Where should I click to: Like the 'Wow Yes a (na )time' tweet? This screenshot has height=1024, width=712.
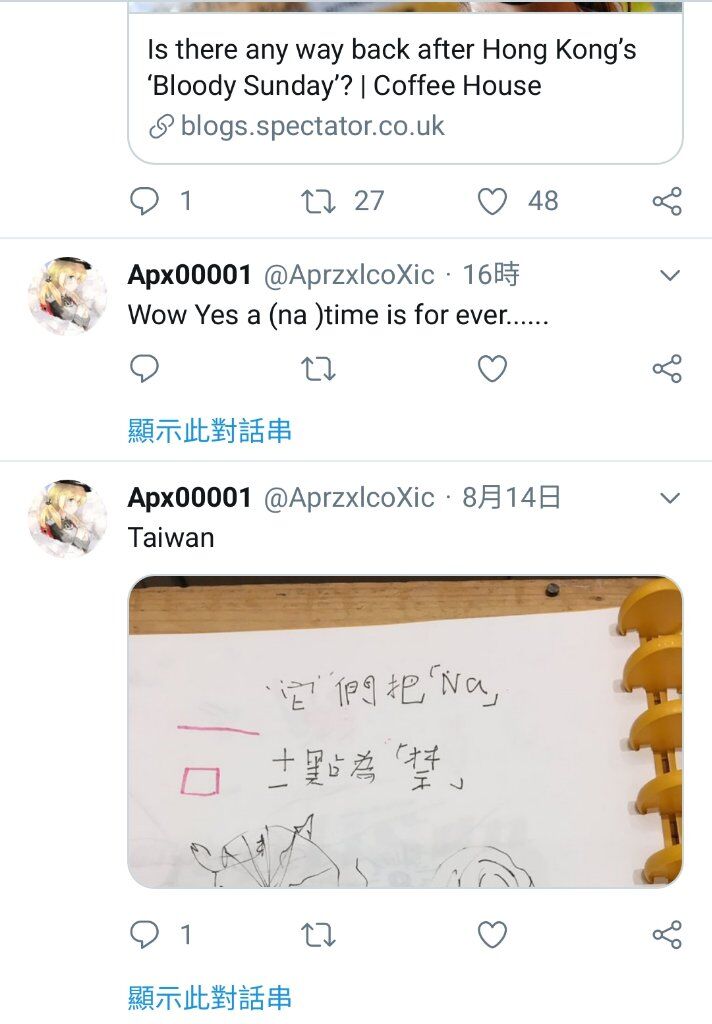(492, 369)
